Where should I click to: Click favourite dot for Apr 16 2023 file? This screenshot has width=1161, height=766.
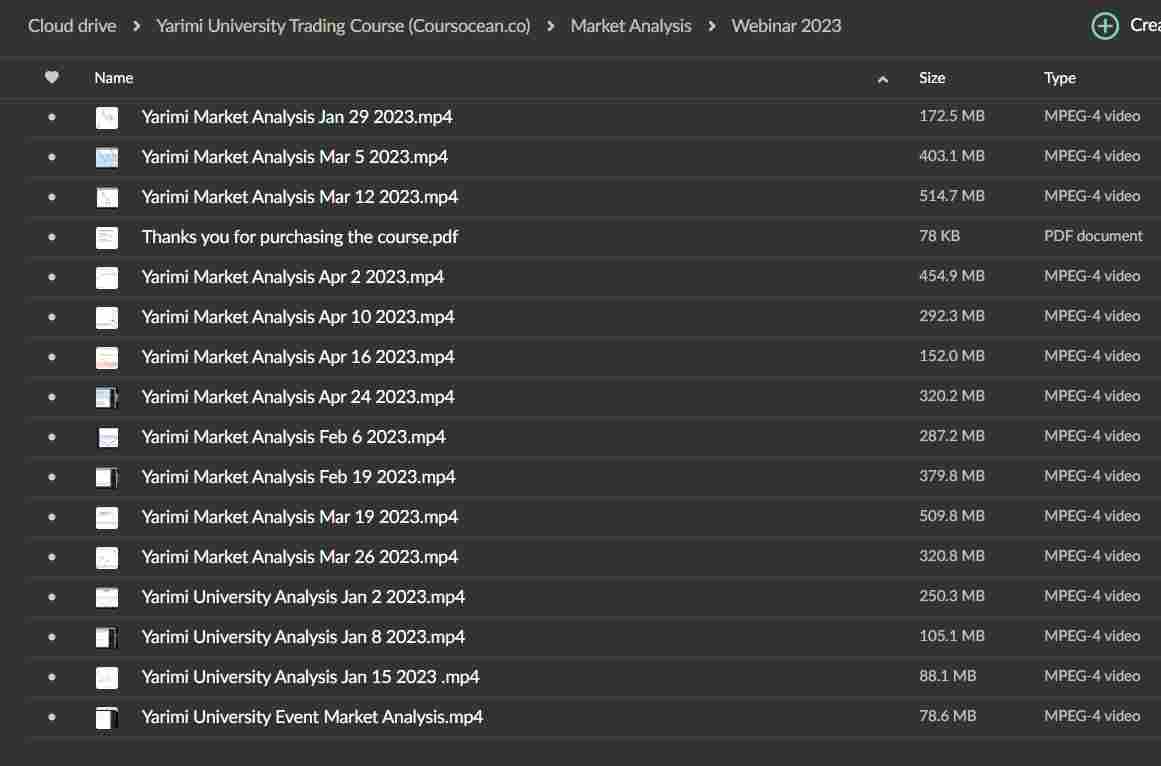coord(52,357)
